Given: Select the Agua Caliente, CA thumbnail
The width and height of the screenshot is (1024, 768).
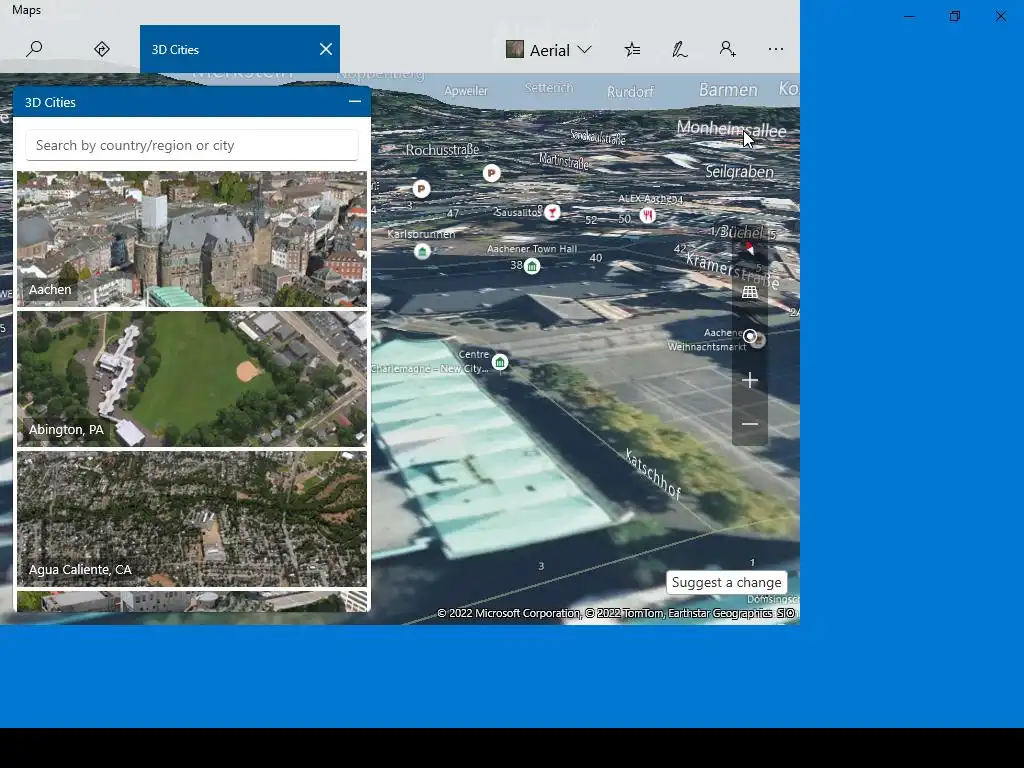Looking at the screenshot, I should point(192,519).
